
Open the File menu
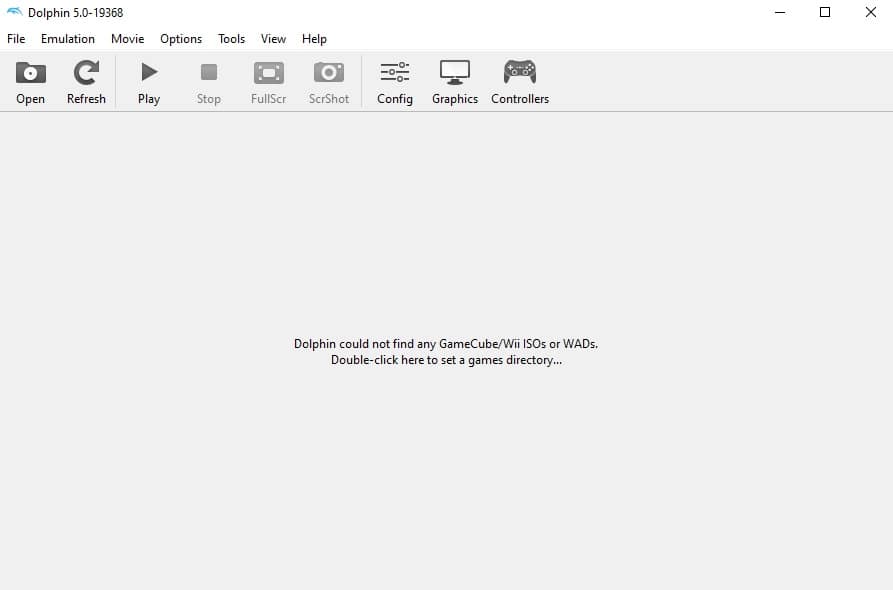point(16,39)
